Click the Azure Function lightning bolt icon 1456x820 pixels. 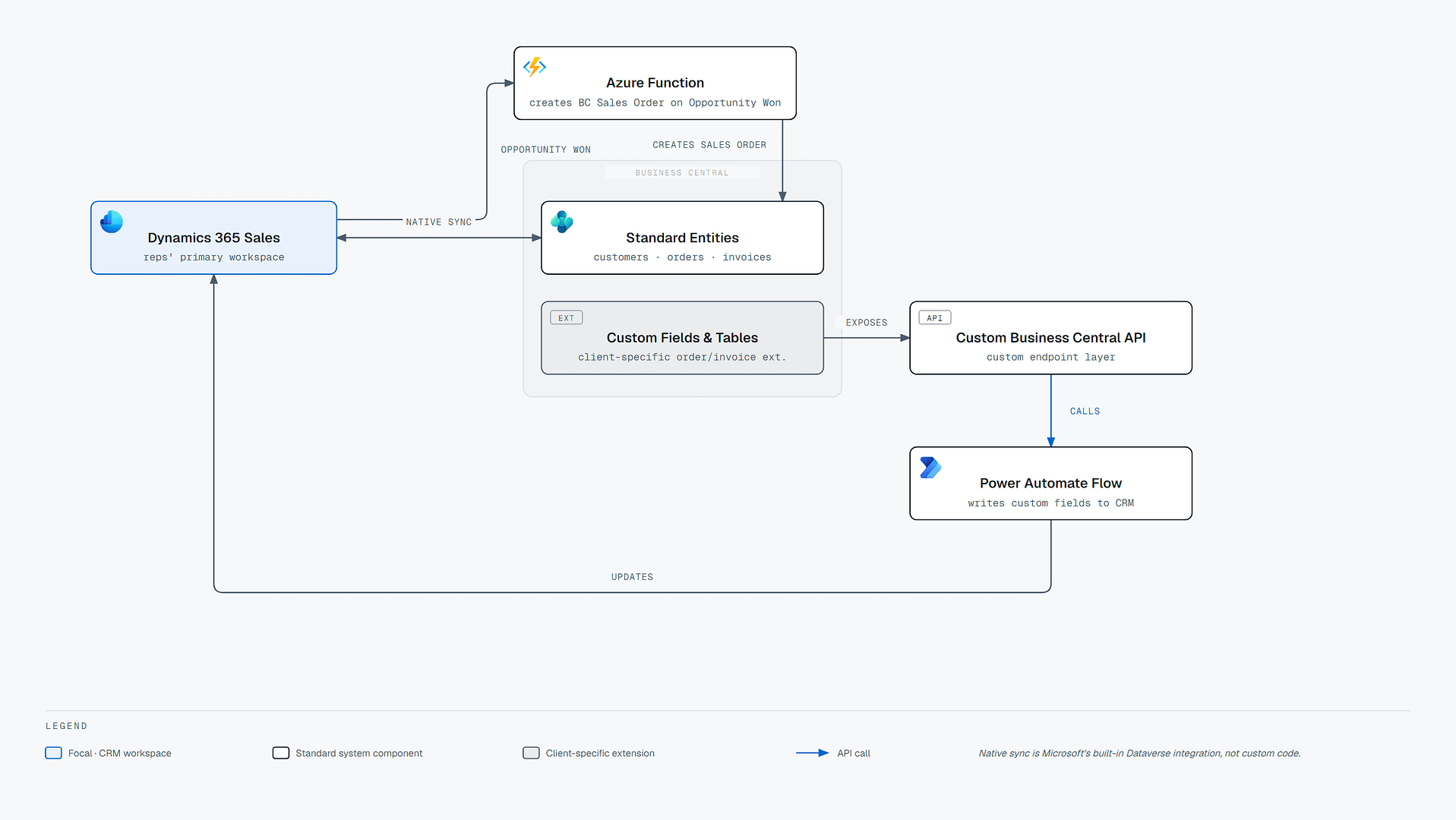tap(535, 67)
